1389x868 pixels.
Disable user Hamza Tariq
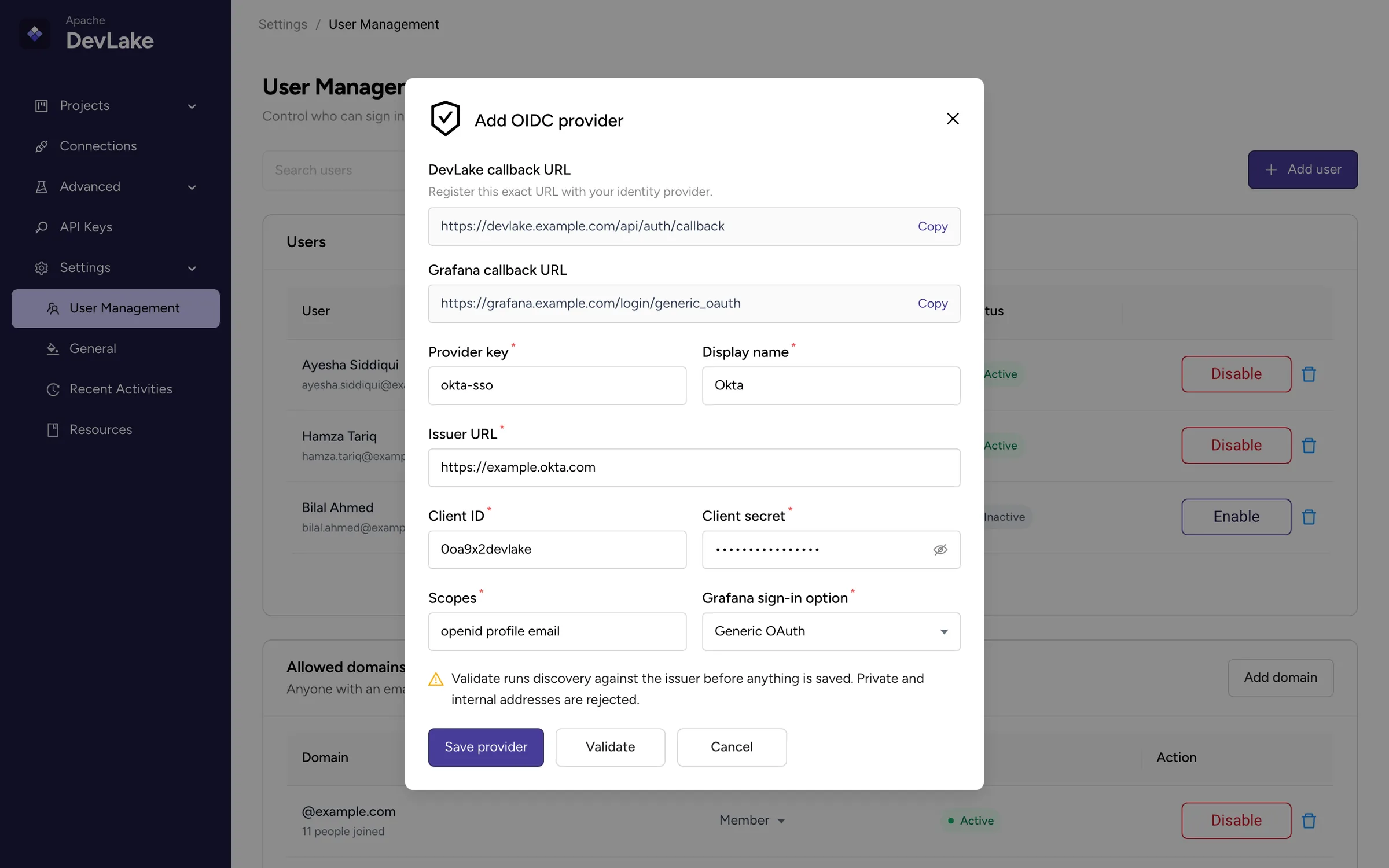(1236, 445)
